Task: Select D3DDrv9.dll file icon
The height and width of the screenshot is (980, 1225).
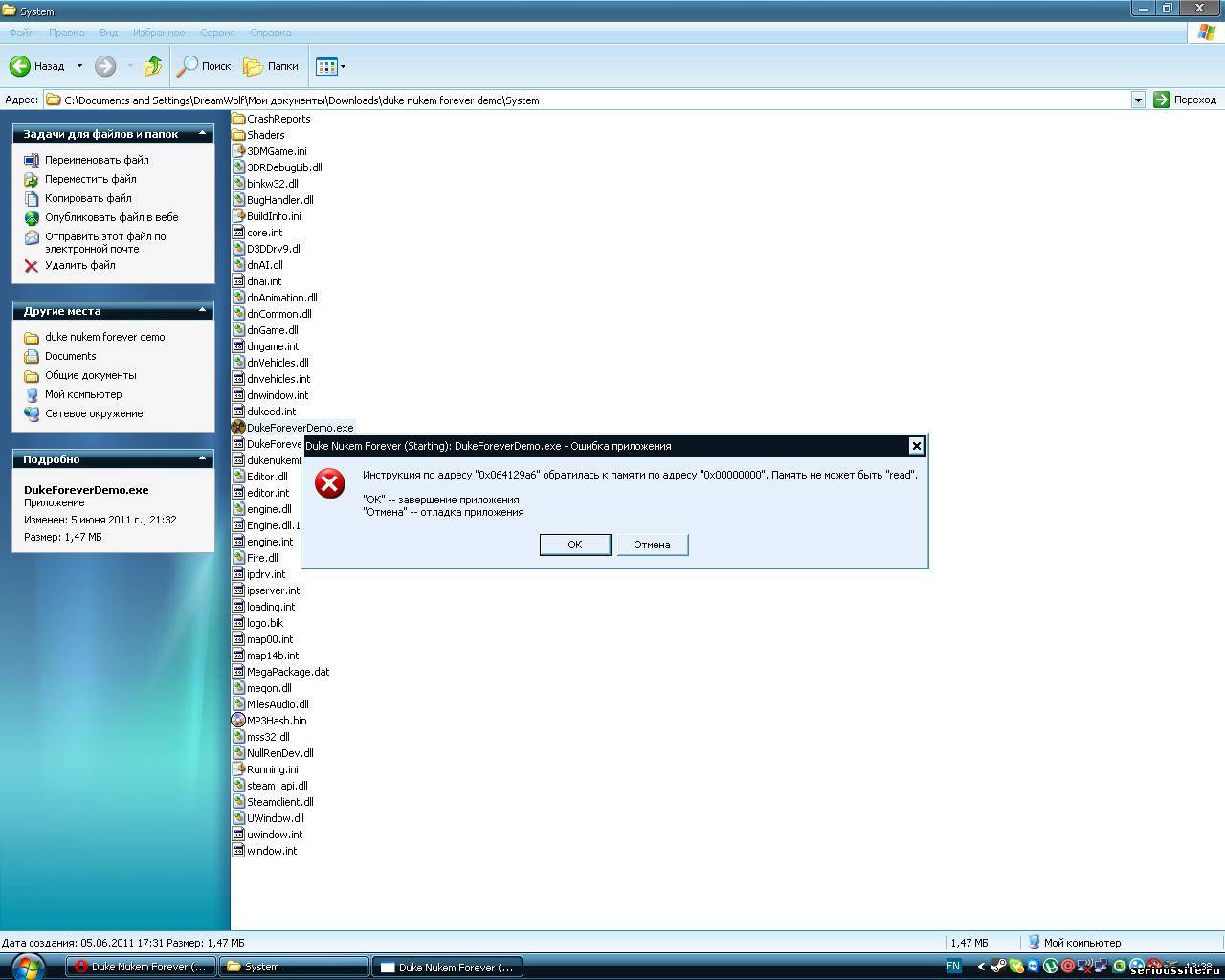Action: point(238,249)
